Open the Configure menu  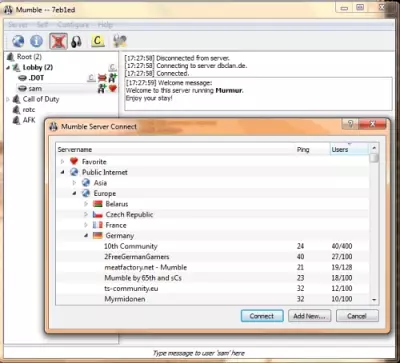tap(73, 25)
